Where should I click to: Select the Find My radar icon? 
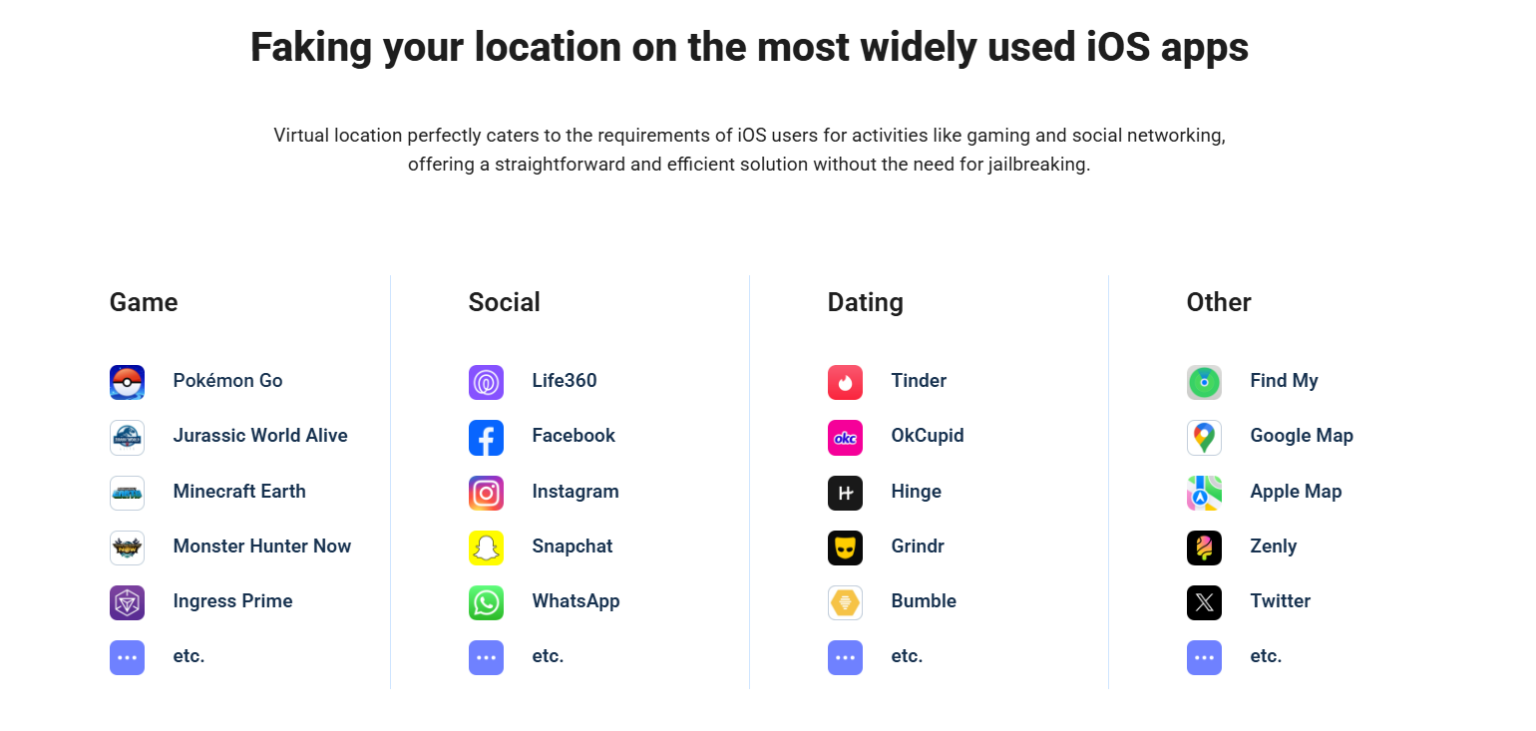pyautogui.click(x=1204, y=382)
